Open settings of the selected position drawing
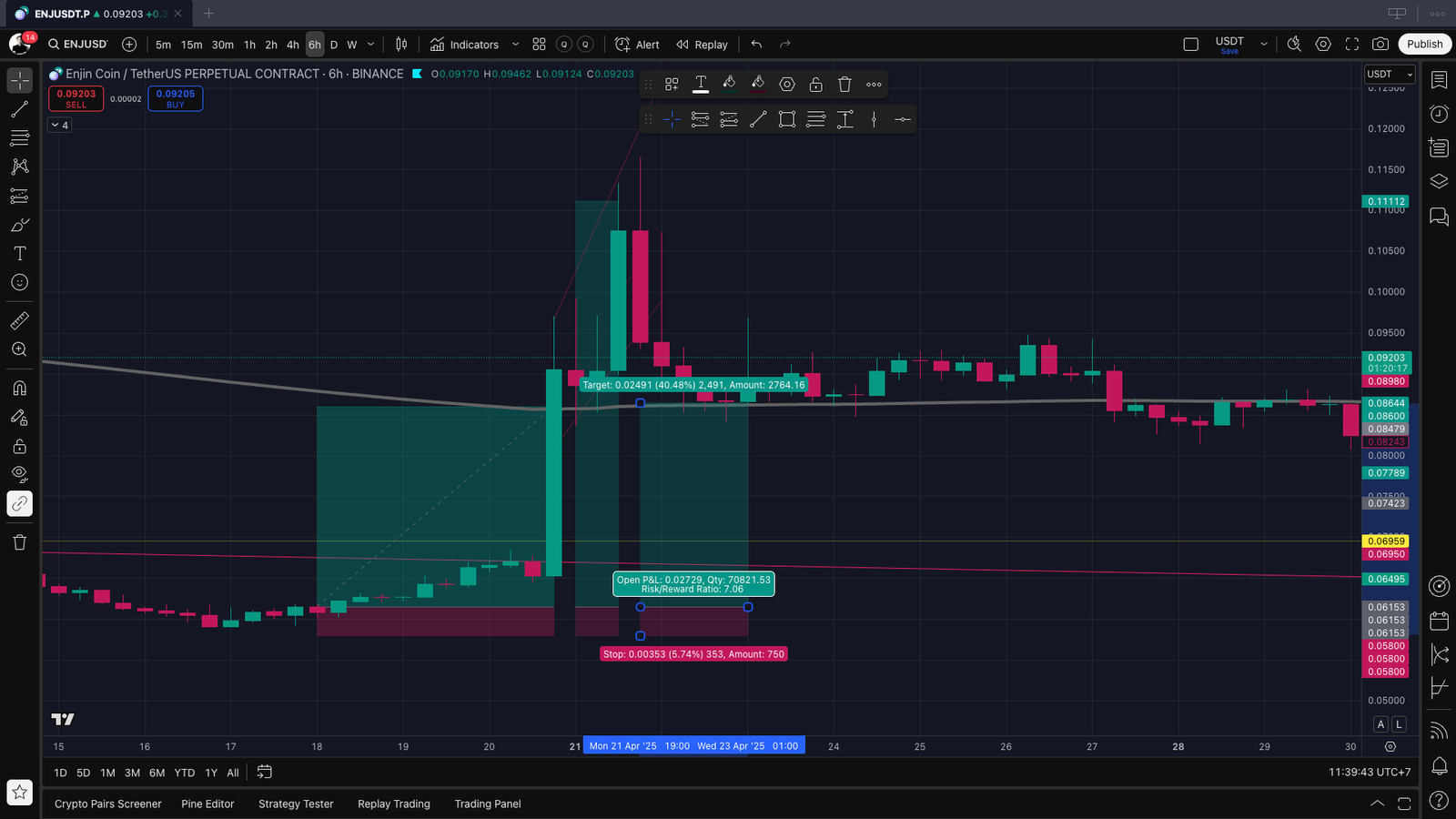The width and height of the screenshot is (1456, 819). click(787, 85)
